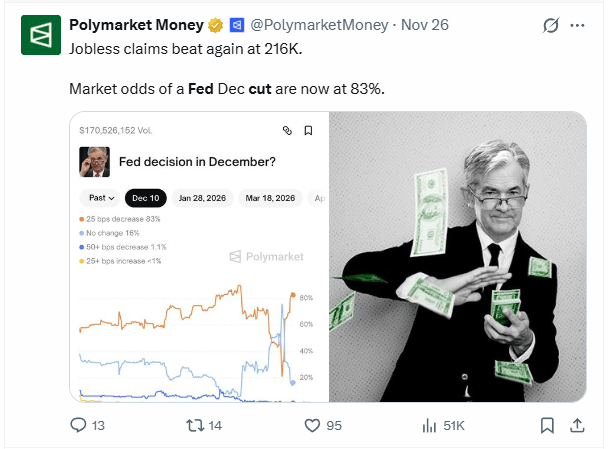Click the blue affiliate badge icon
The height and width of the screenshot is (449, 616).
tap(236, 26)
